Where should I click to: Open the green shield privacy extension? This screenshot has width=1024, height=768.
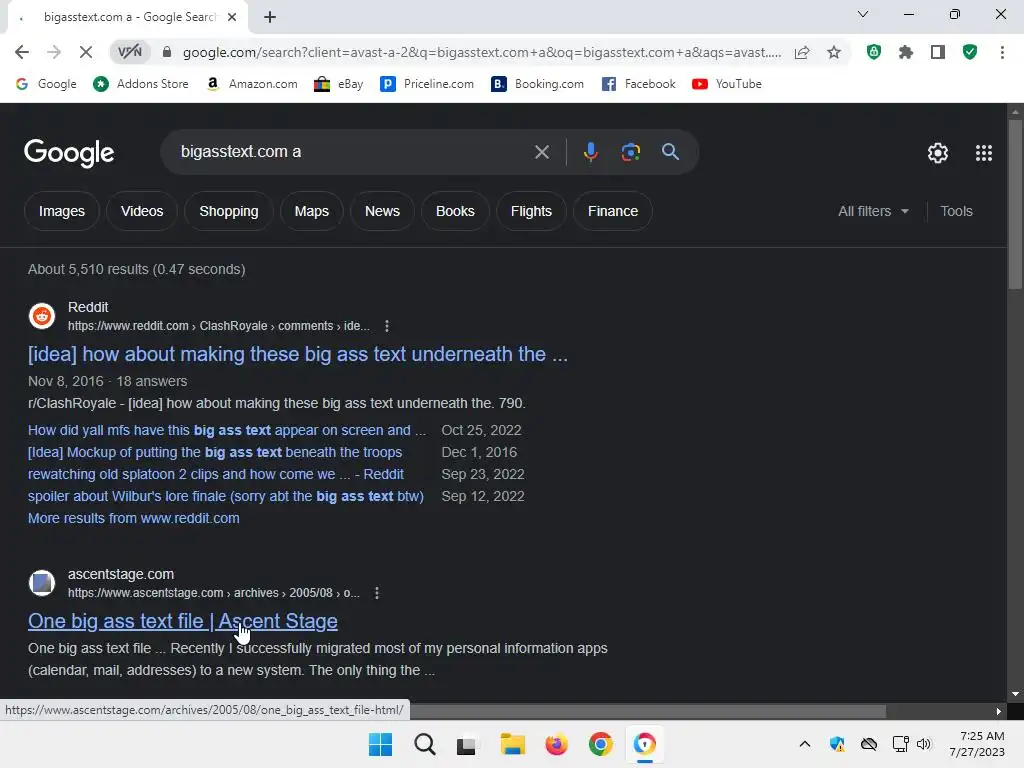pos(874,52)
